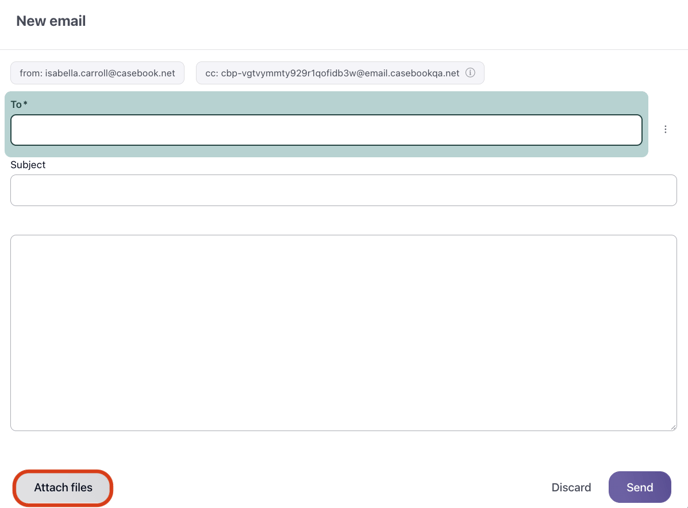Screen dimensions: 688x508
Task: Click the casebook.net domain in sender address
Action: pos(146,73)
